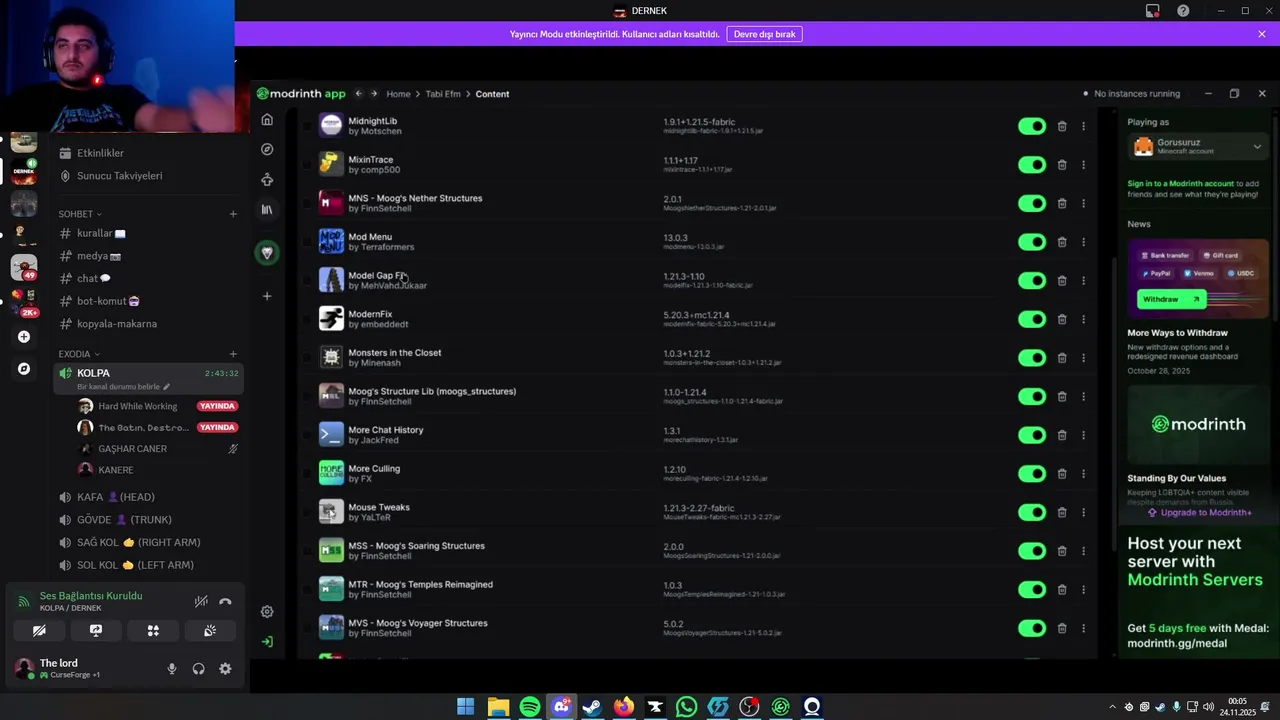Toggle noise suppression icon in voice panel
Screen dimensions: 1280x720
pos(201,602)
